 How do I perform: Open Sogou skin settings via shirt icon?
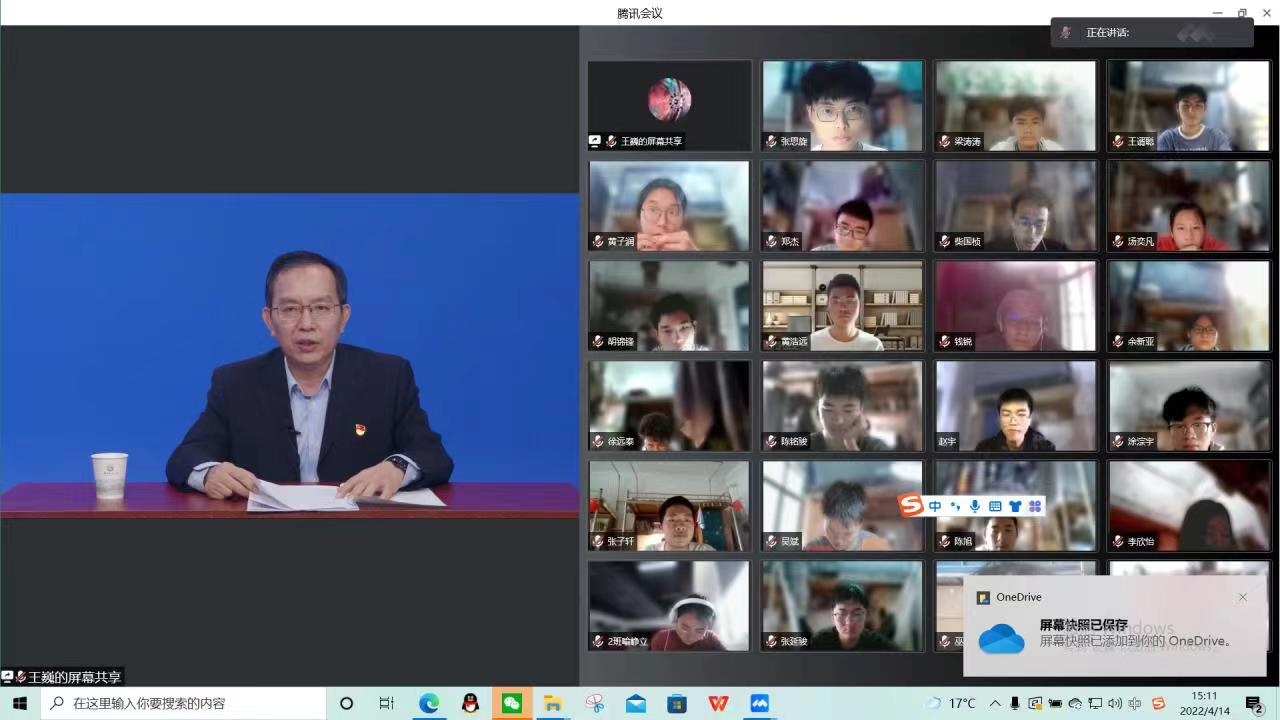(1015, 506)
